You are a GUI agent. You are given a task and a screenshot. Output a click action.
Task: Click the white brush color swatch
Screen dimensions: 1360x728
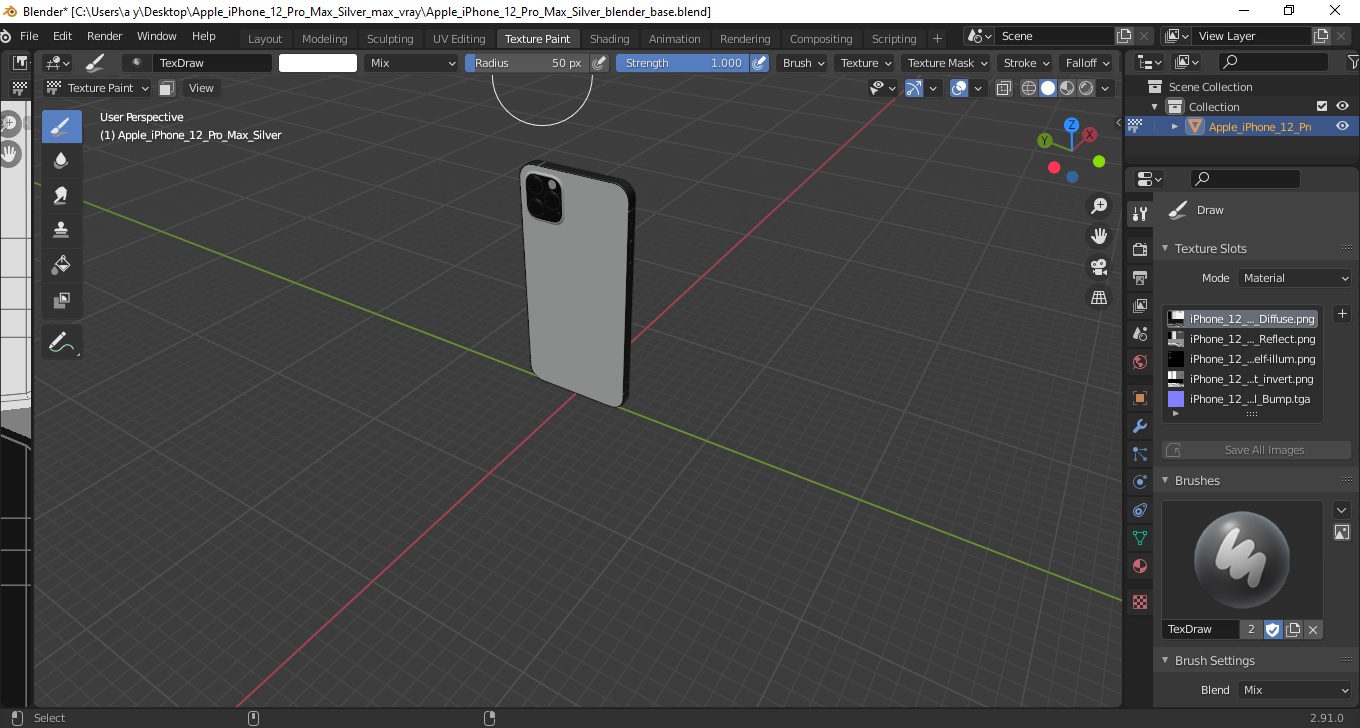(317, 63)
